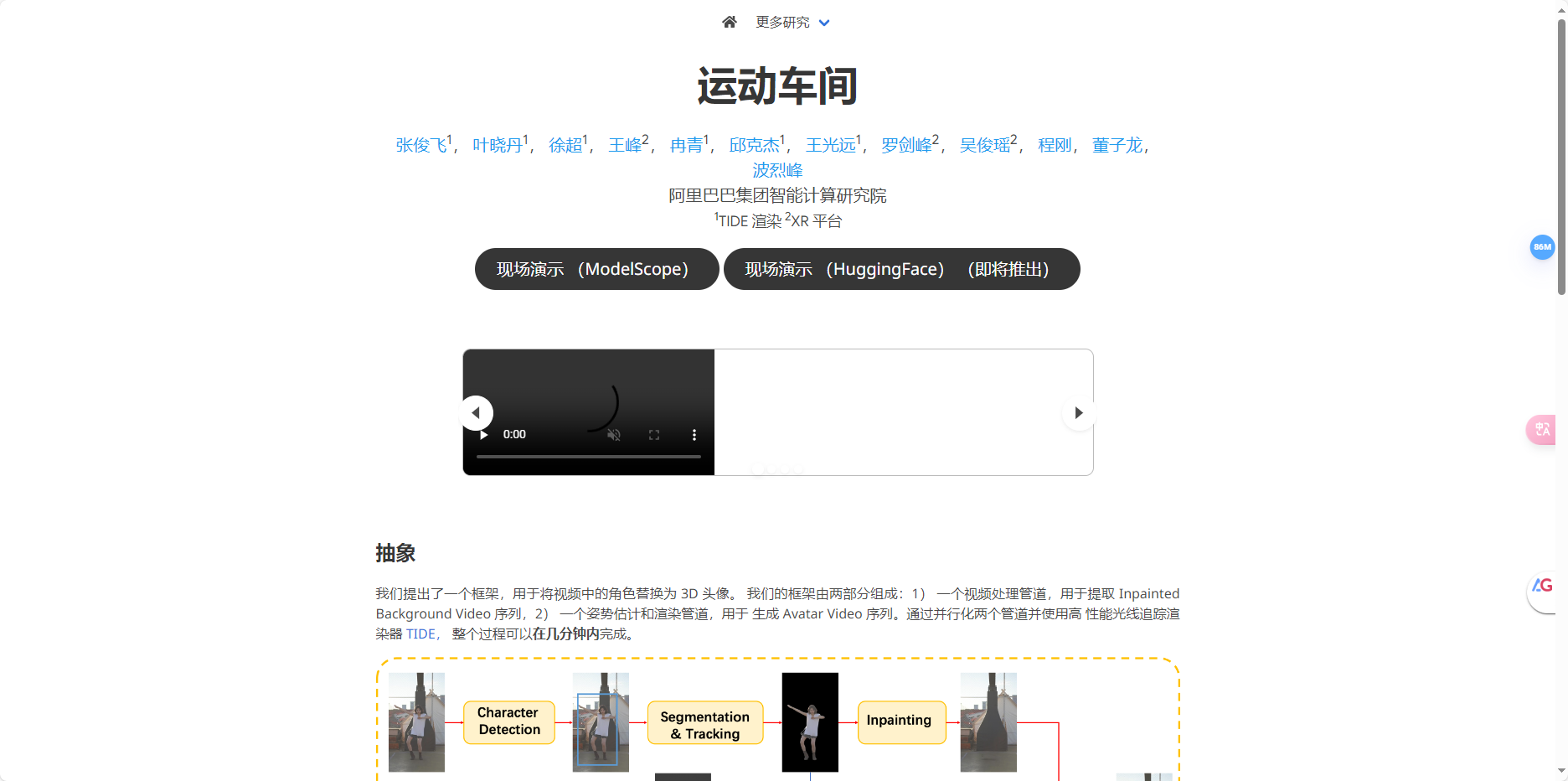Seek using the video progress bar

586,457
